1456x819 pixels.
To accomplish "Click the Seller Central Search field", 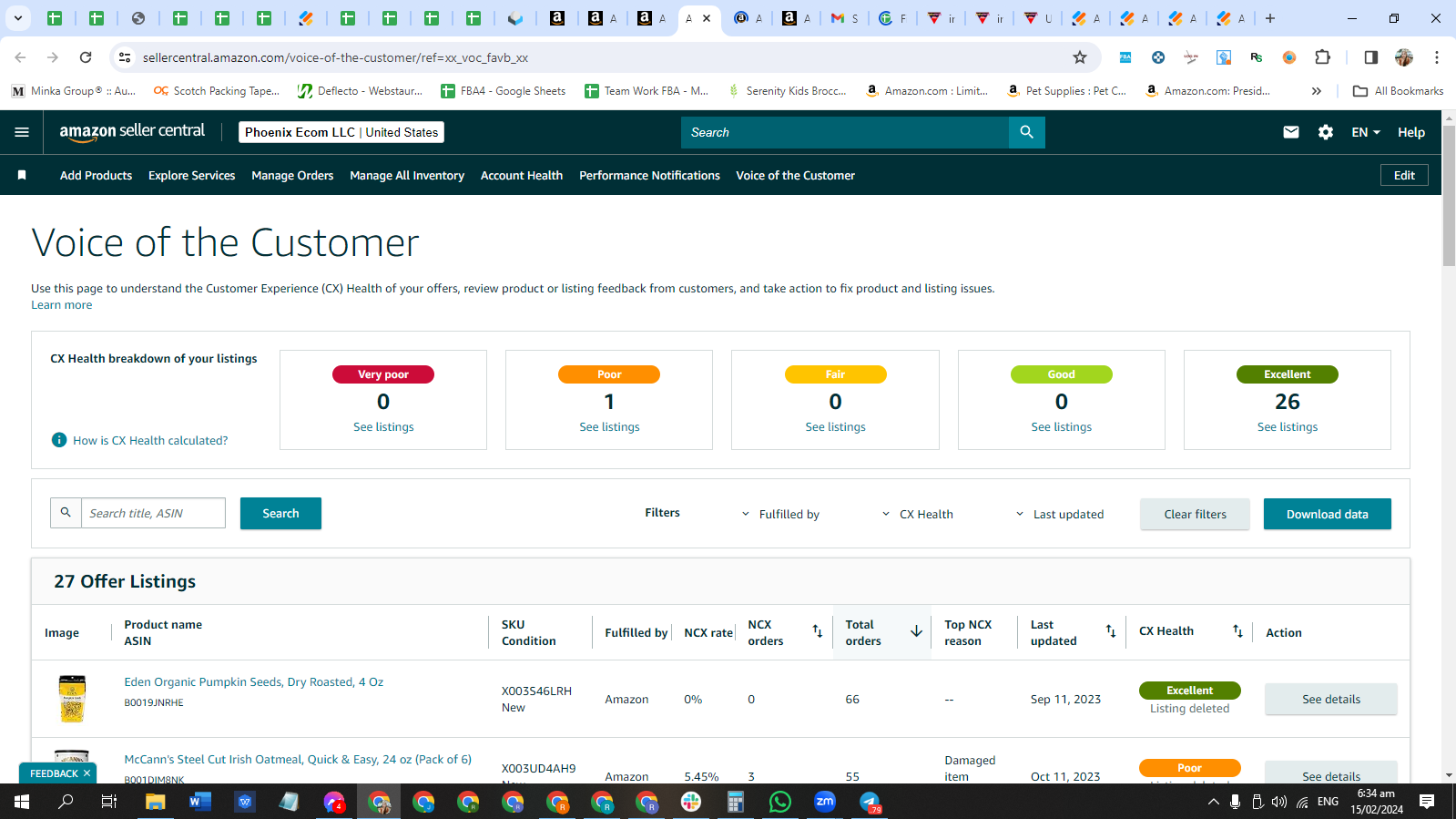I will click(845, 132).
